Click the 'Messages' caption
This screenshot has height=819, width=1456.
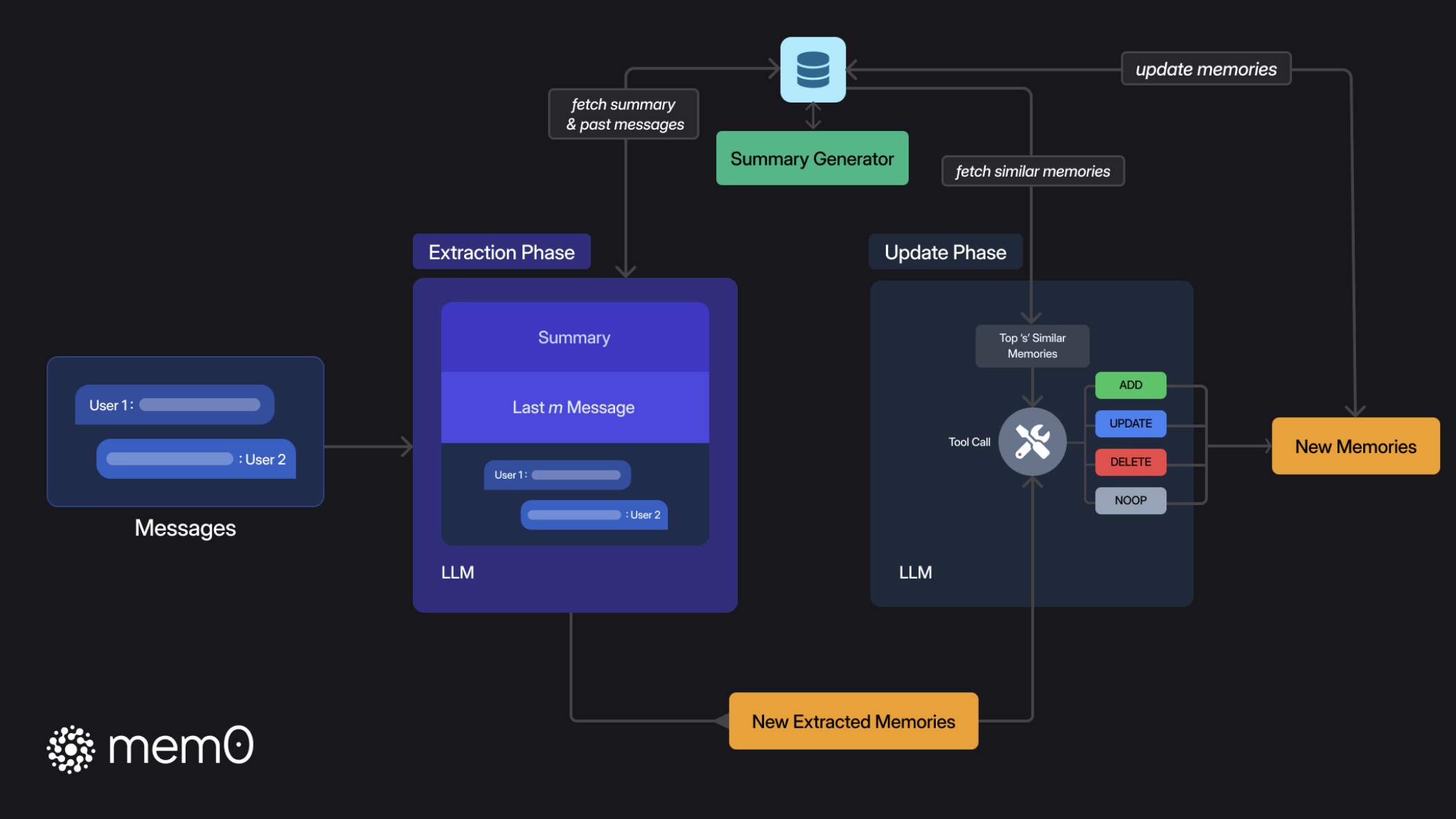coord(185,528)
